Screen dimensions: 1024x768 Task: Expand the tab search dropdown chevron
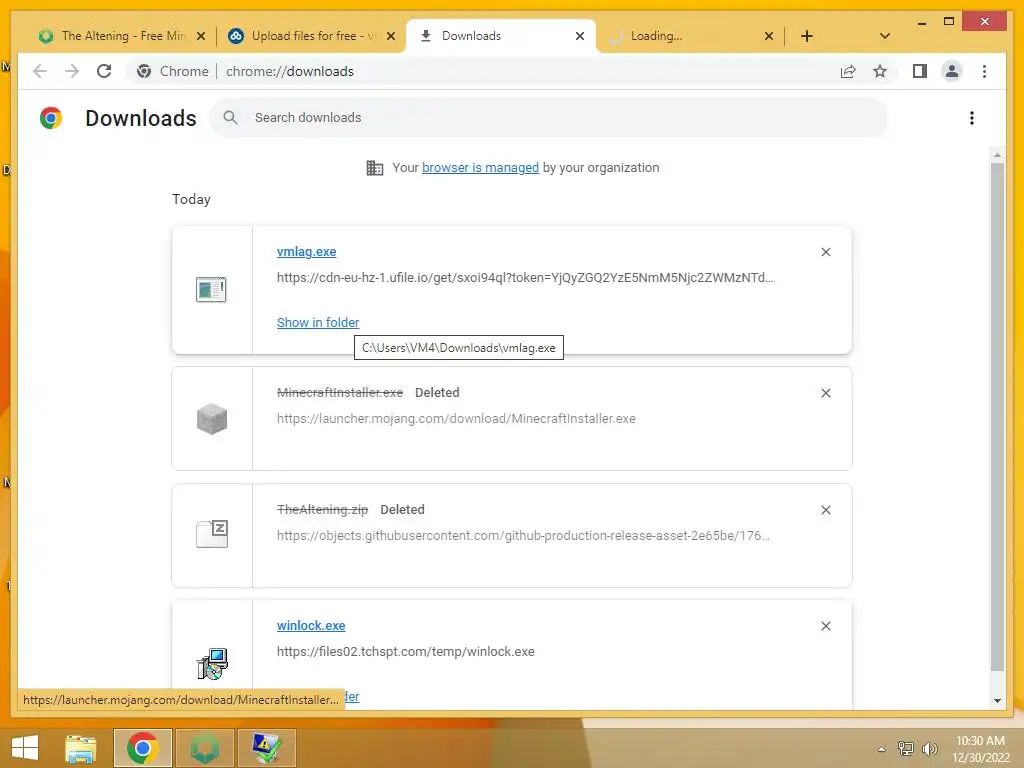(885, 36)
